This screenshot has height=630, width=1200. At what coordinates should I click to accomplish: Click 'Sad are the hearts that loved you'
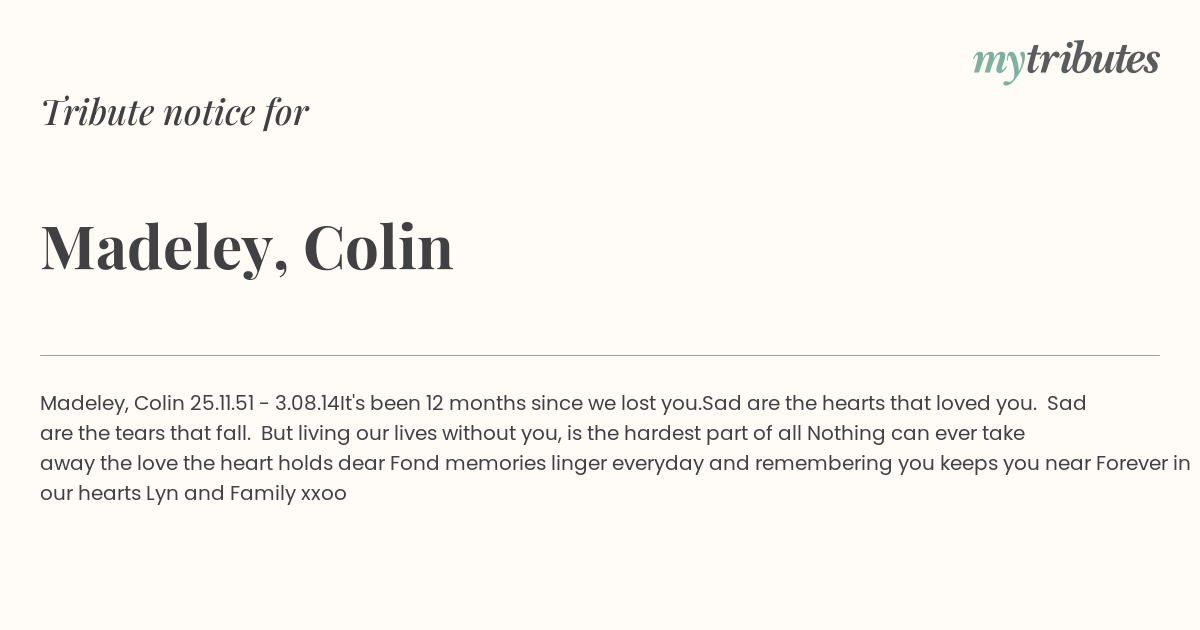pos(869,404)
